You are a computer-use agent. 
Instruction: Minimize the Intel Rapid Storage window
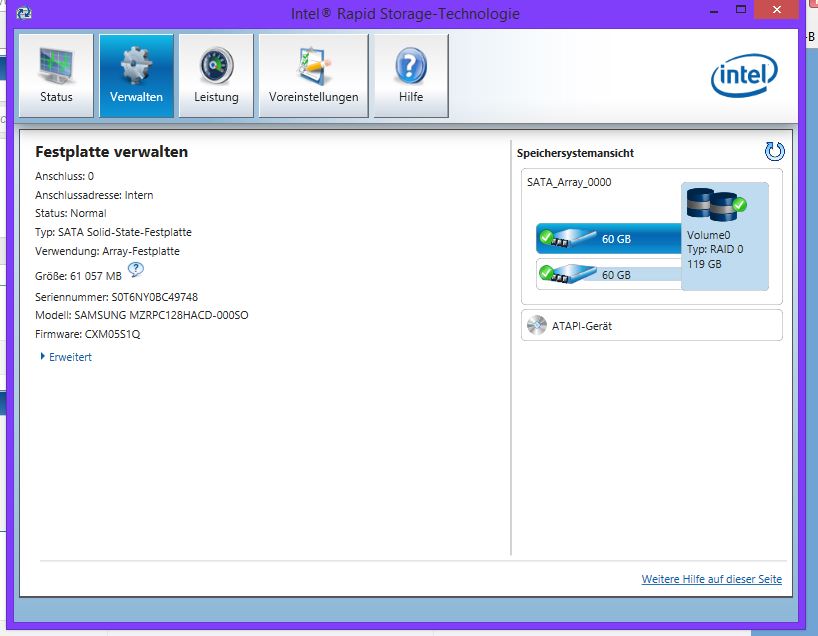click(714, 11)
